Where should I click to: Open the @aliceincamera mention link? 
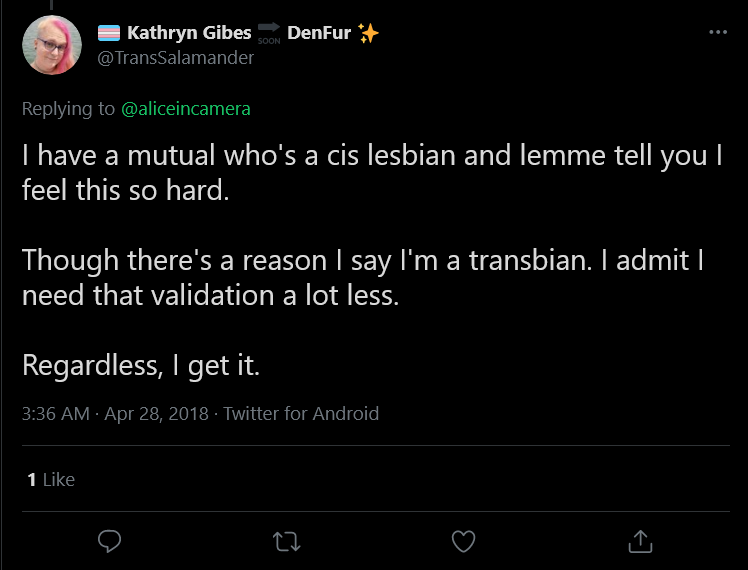pyautogui.click(x=186, y=109)
